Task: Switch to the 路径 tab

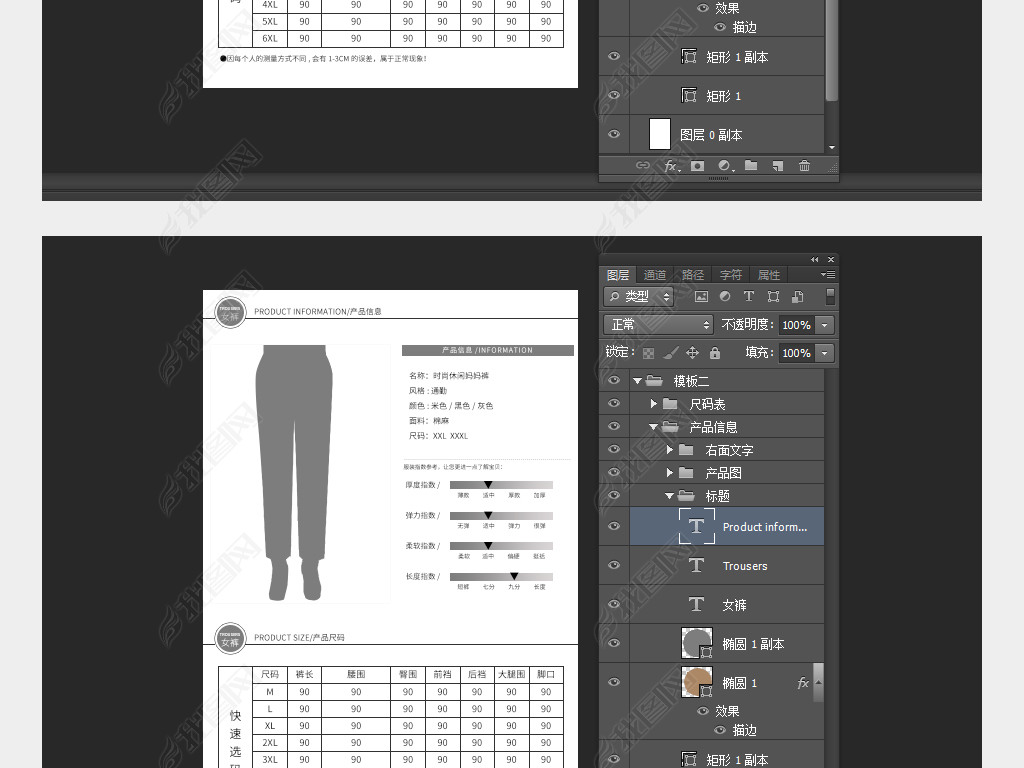Action: (693, 275)
